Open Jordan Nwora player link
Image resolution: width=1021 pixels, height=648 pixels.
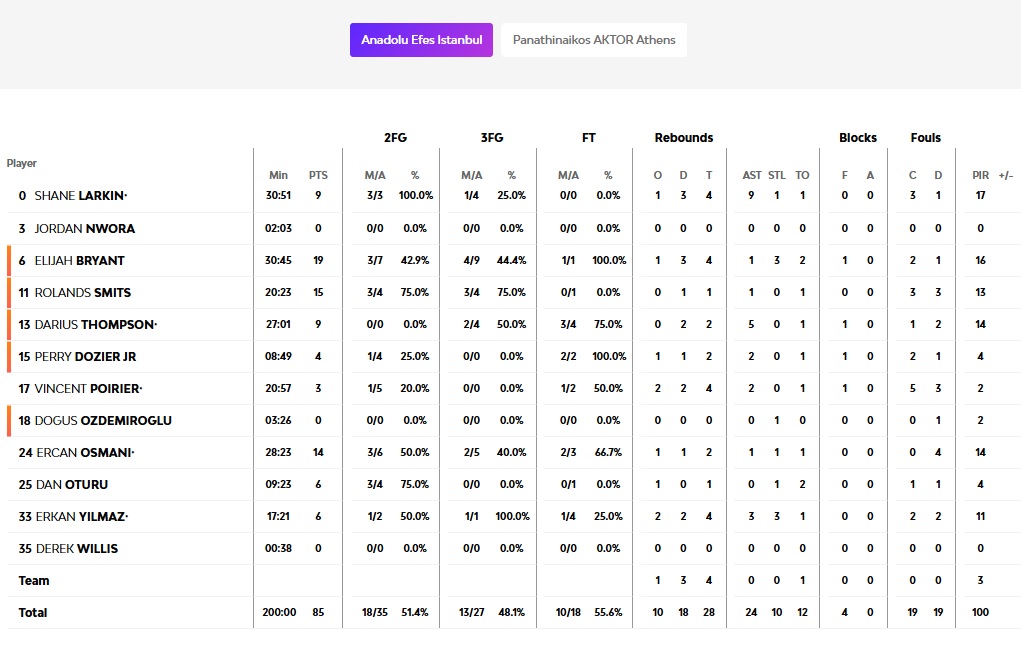coord(84,229)
